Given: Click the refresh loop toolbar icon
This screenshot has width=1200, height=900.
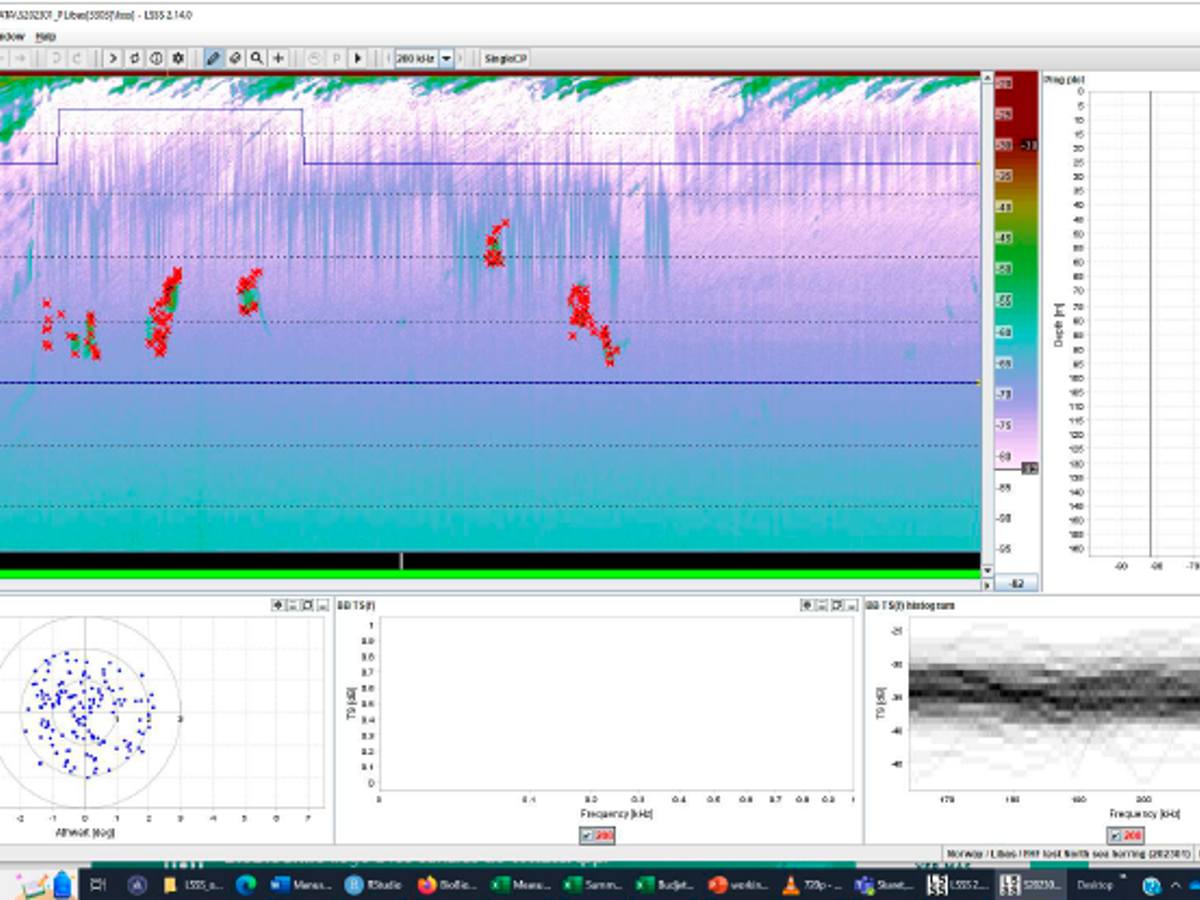Looking at the screenshot, I should (x=135, y=58).
